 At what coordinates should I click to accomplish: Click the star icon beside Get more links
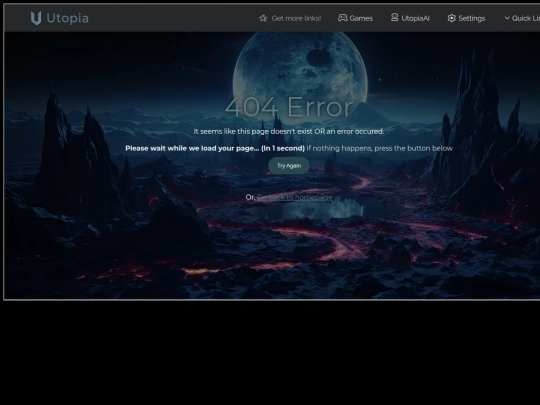(263, 18)
